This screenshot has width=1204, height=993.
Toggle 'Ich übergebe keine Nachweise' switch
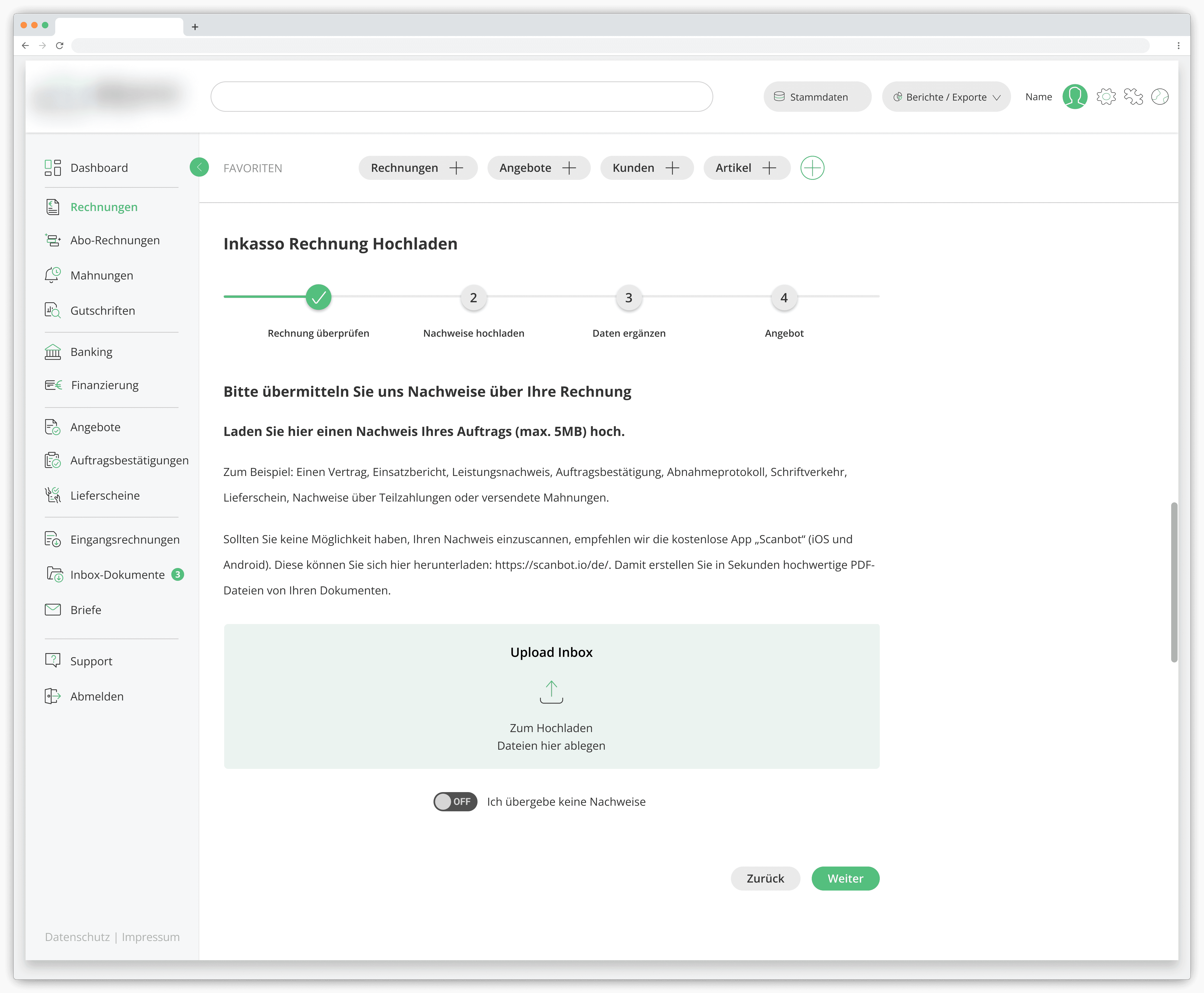(x=455, y=801)
